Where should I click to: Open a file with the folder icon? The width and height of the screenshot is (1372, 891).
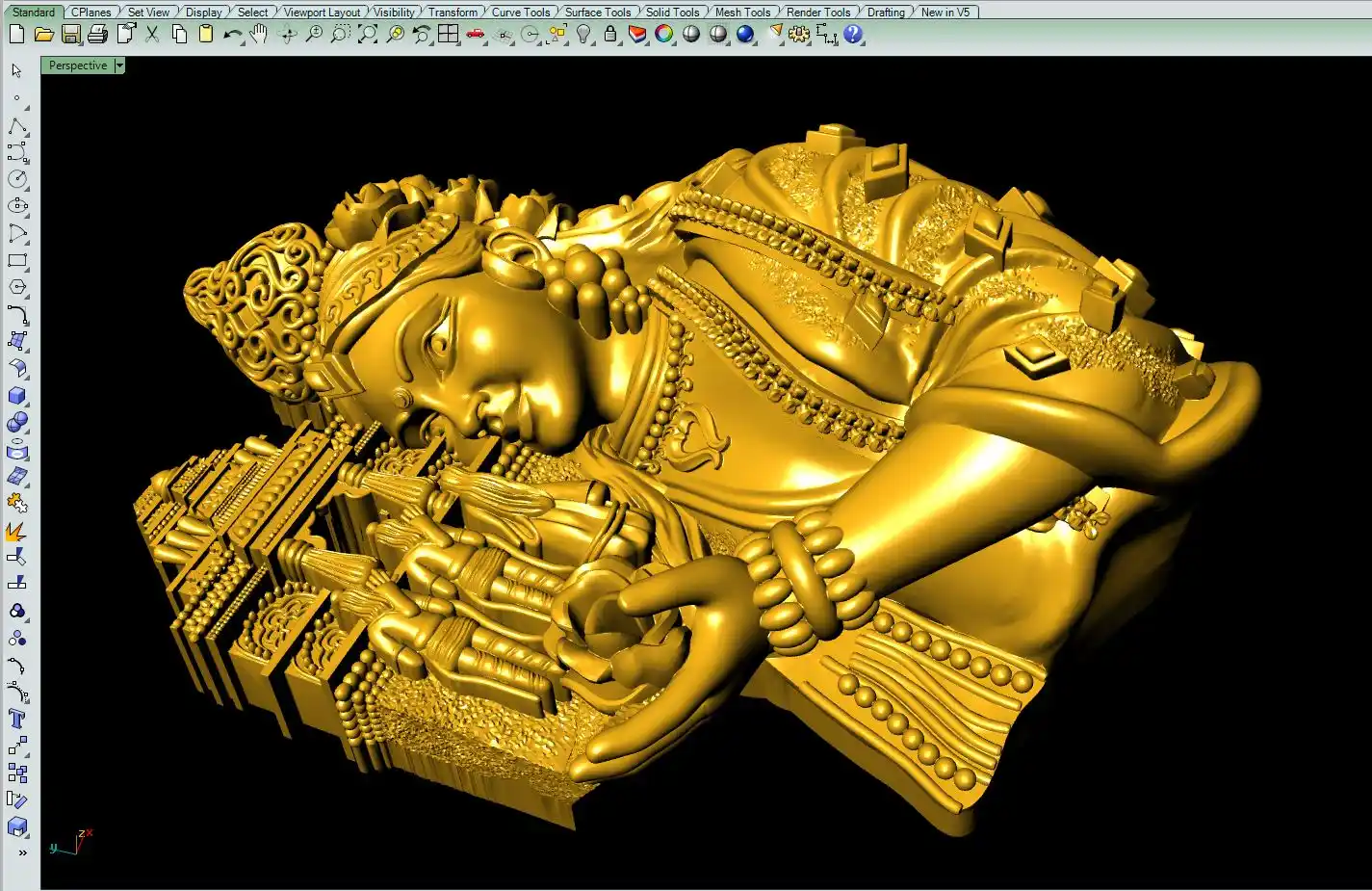point(43,35)
